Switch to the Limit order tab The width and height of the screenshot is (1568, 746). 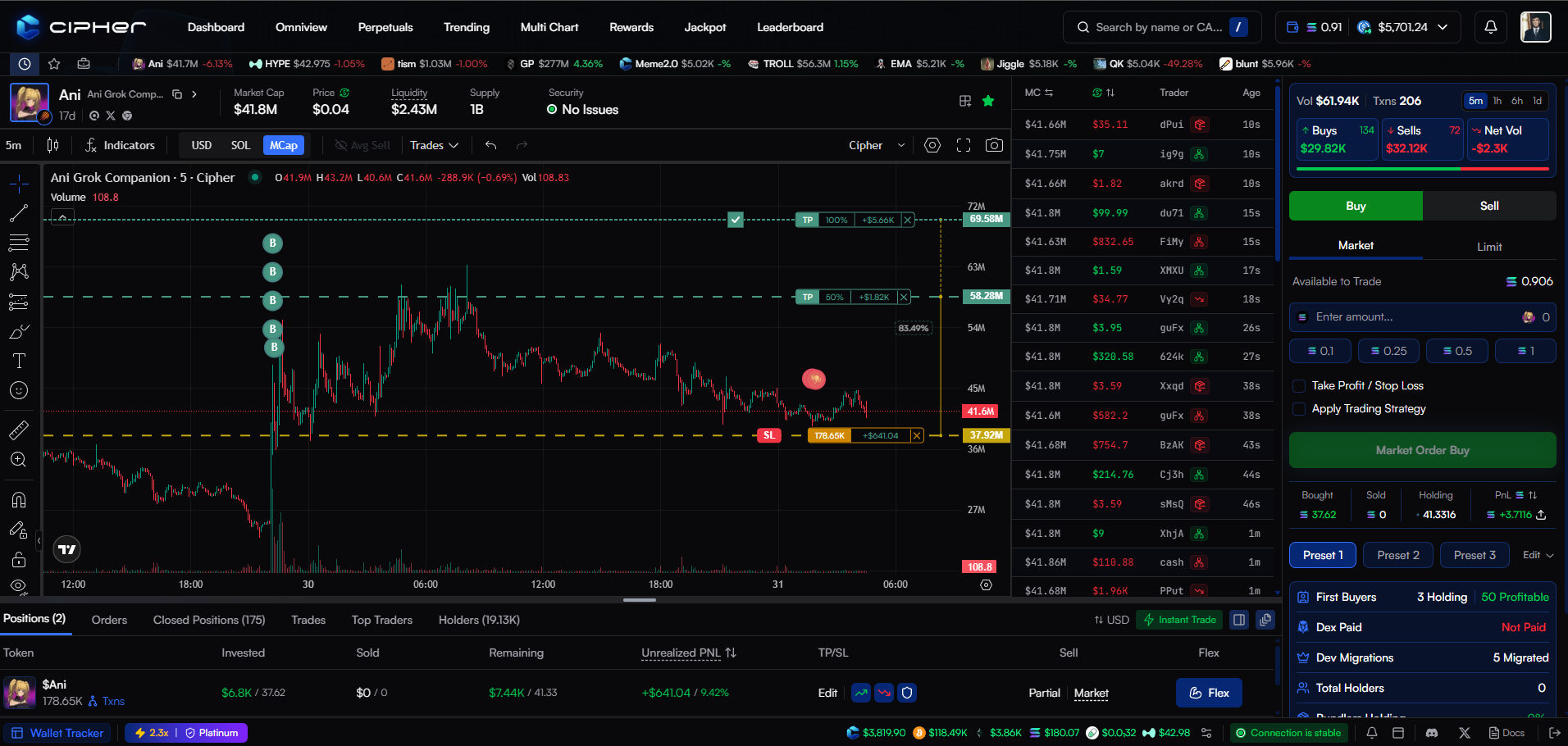point(1489,247)
